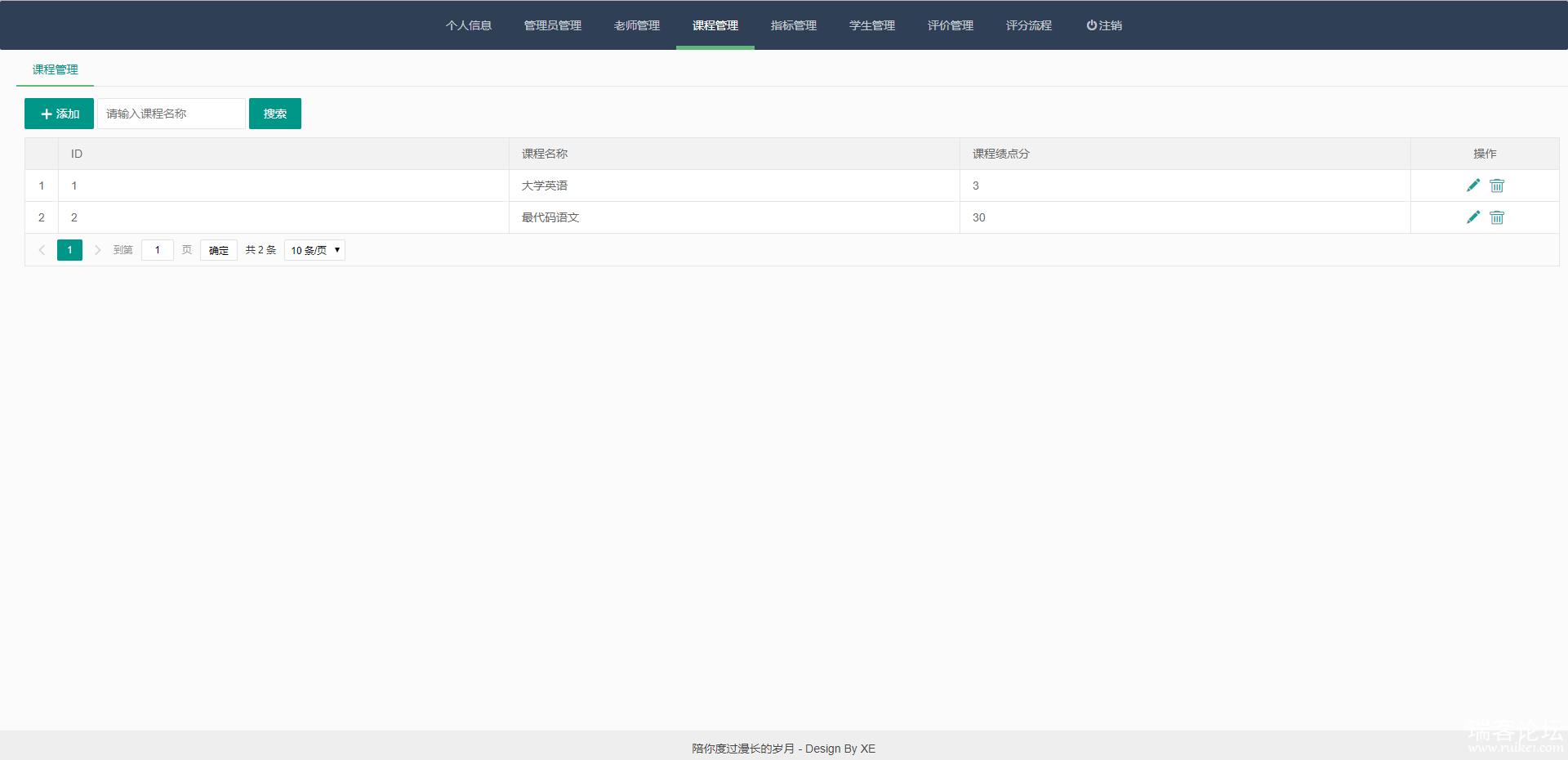Select the credit value 3 cell
Viewport: 1568px width, 760px height.
(x=1185, y=186)
